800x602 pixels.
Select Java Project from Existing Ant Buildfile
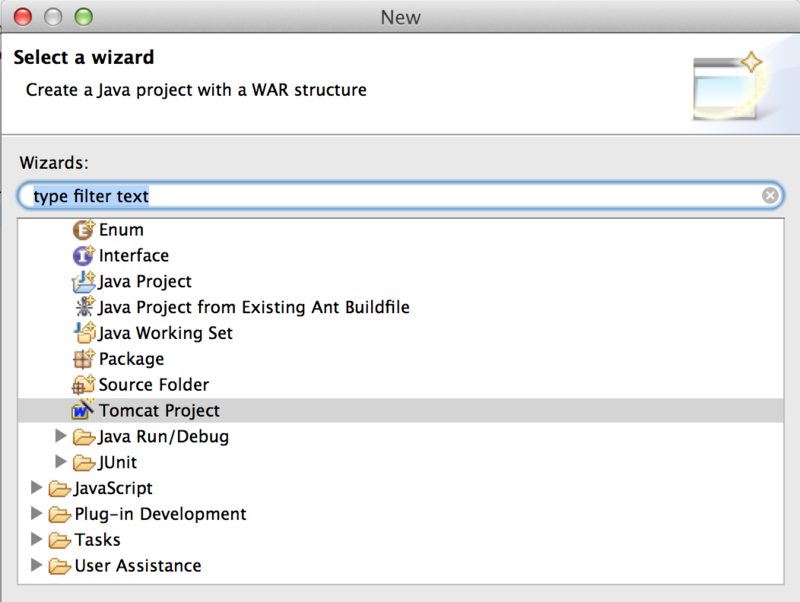coord(254,307)
